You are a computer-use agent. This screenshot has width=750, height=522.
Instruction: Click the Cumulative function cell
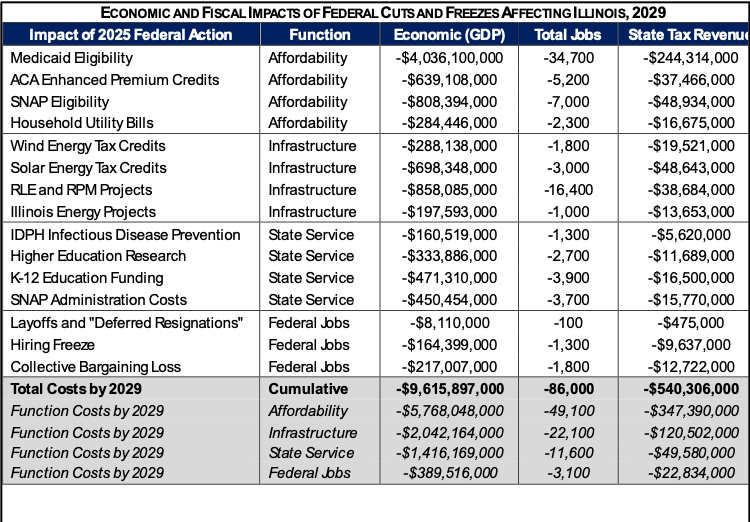(308, 389)
